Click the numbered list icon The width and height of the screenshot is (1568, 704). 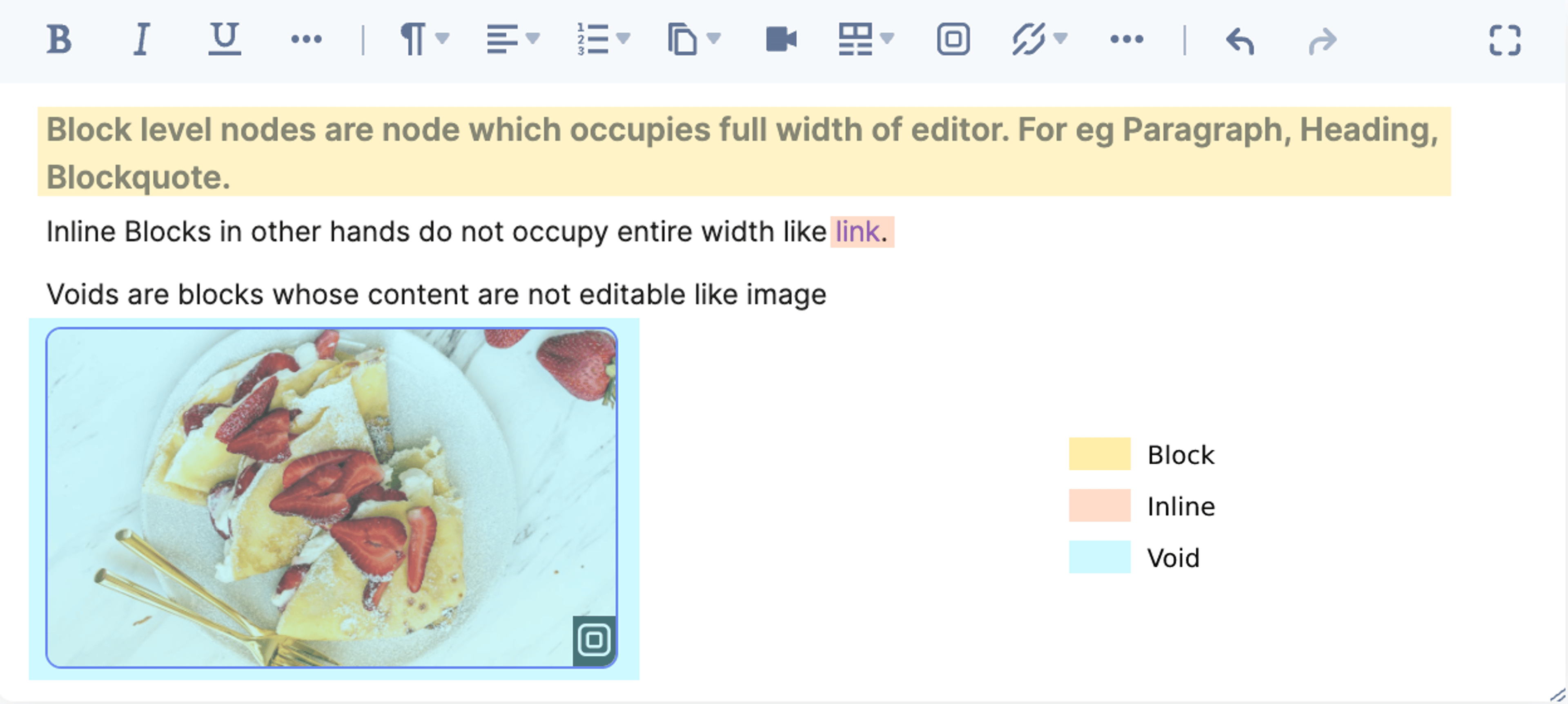tap(592, 40)
